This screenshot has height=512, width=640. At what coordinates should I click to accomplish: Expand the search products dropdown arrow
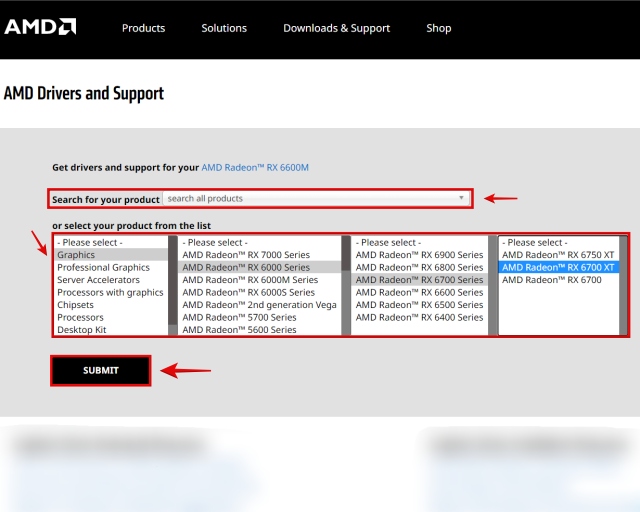(461, 198)
